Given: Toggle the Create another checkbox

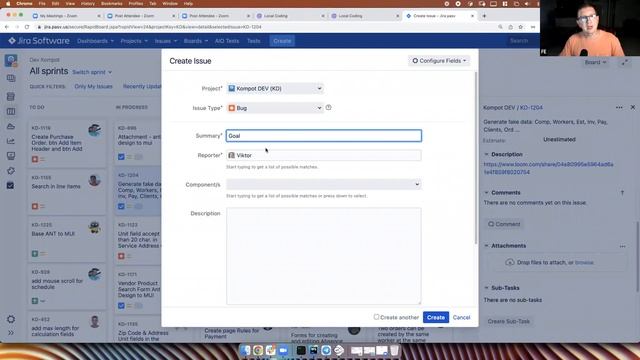Looking at the screenshot, I should pos(376,317).
